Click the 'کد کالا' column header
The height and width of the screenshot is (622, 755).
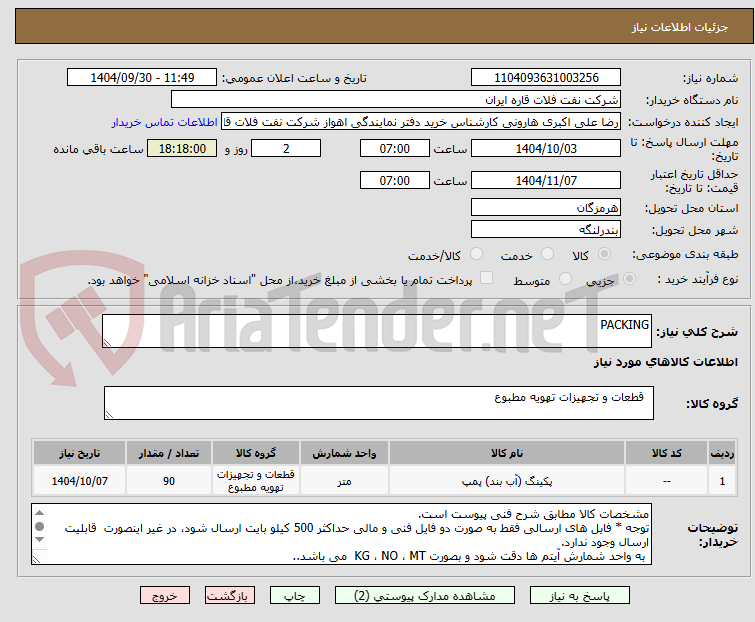coord(666,453)
